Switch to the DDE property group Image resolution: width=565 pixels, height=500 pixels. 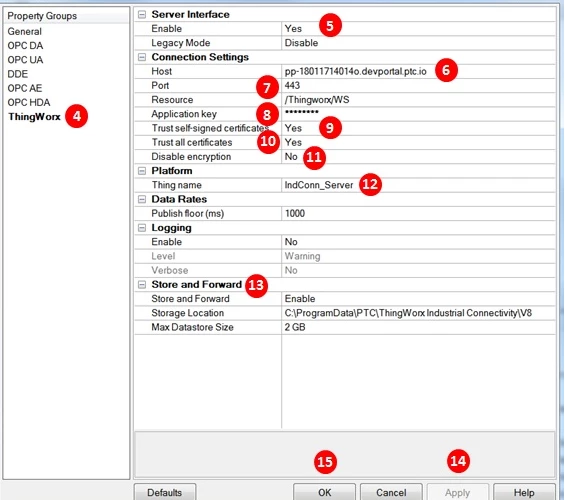tap(17, 74)
